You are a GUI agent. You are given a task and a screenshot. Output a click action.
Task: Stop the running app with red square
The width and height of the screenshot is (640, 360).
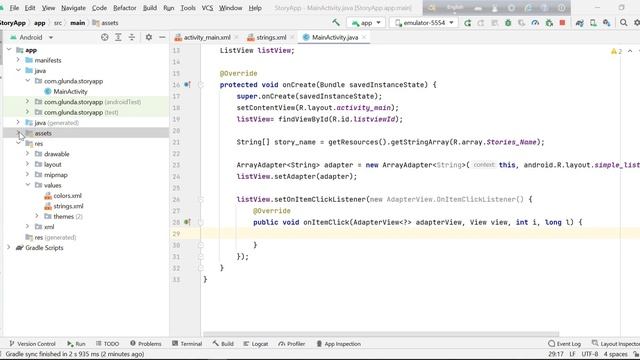pyautogui.click(x=562, y=23)
